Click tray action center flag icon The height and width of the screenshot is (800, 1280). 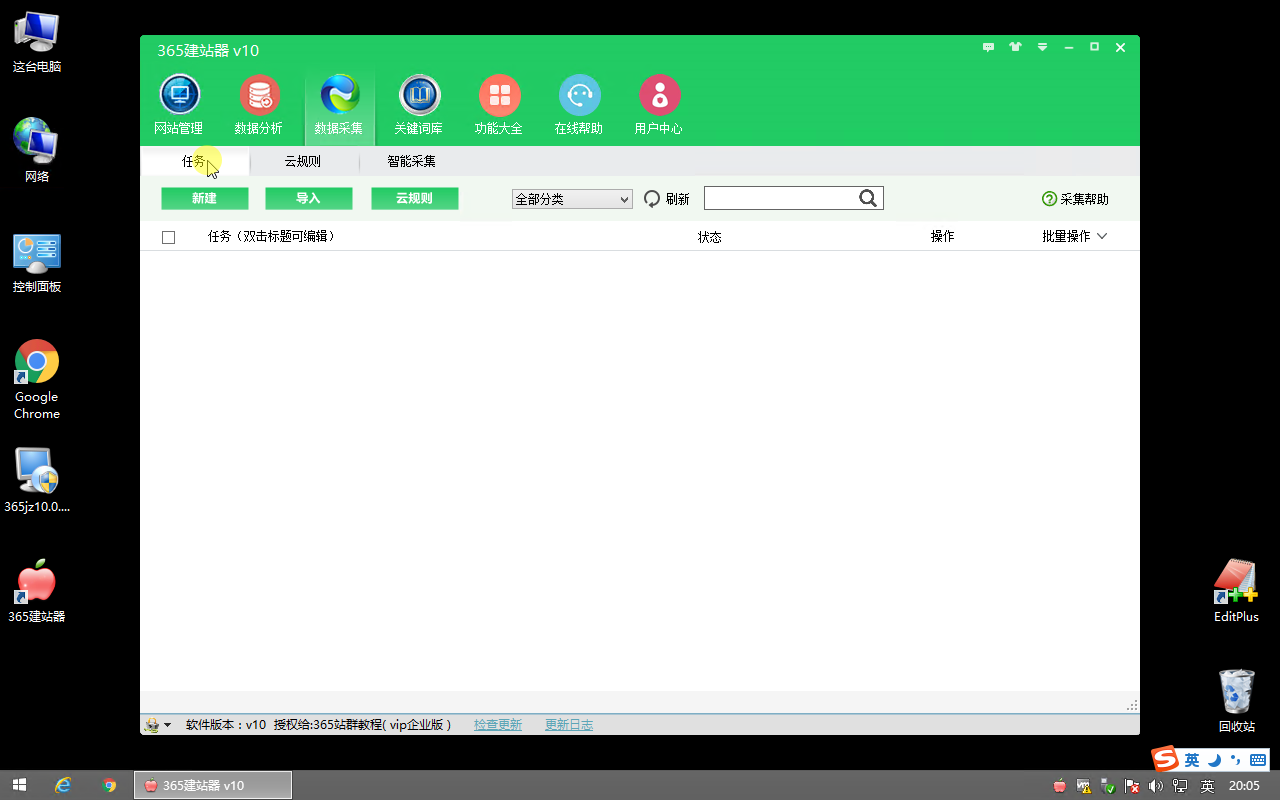tap(1132, 786)
